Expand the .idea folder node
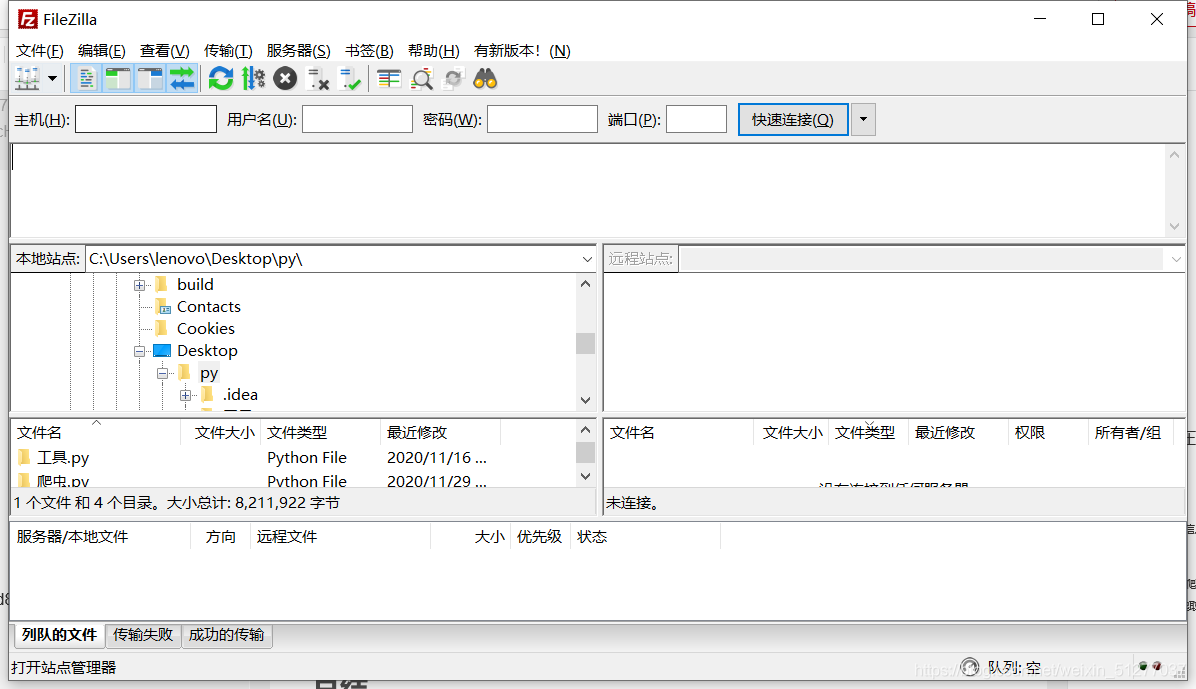This screenshot has width=1196, height=689. click(x=185, y=395)
